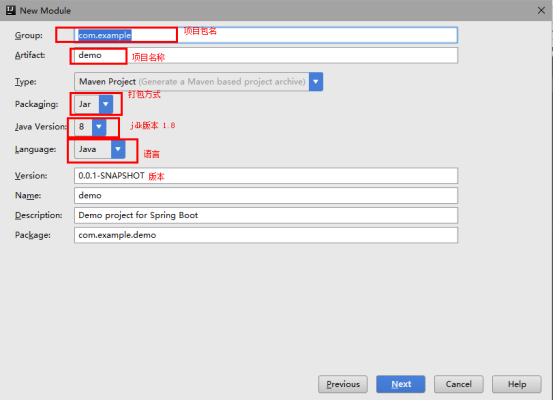Click the Description input field
The width and height of the screenshot is (554, 401).
coord(266,215)
